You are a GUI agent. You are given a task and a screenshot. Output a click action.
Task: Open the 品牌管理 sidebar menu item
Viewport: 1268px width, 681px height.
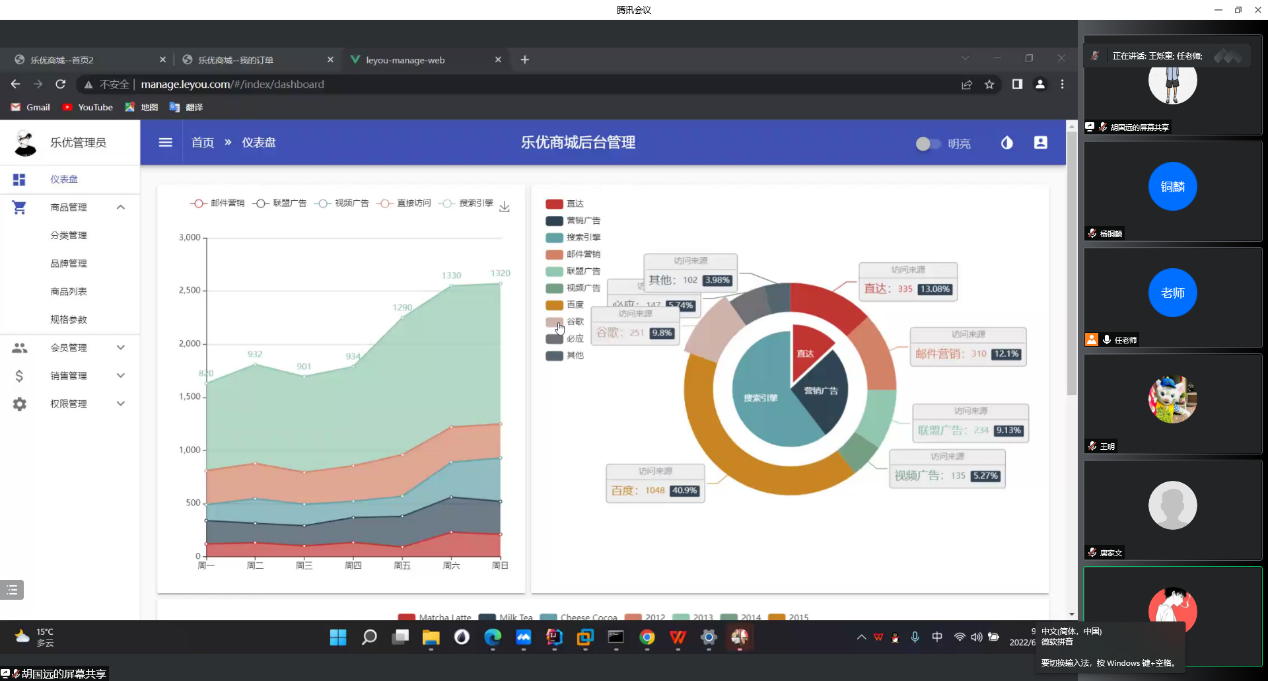pyautogui.click(x=69, y=264)
